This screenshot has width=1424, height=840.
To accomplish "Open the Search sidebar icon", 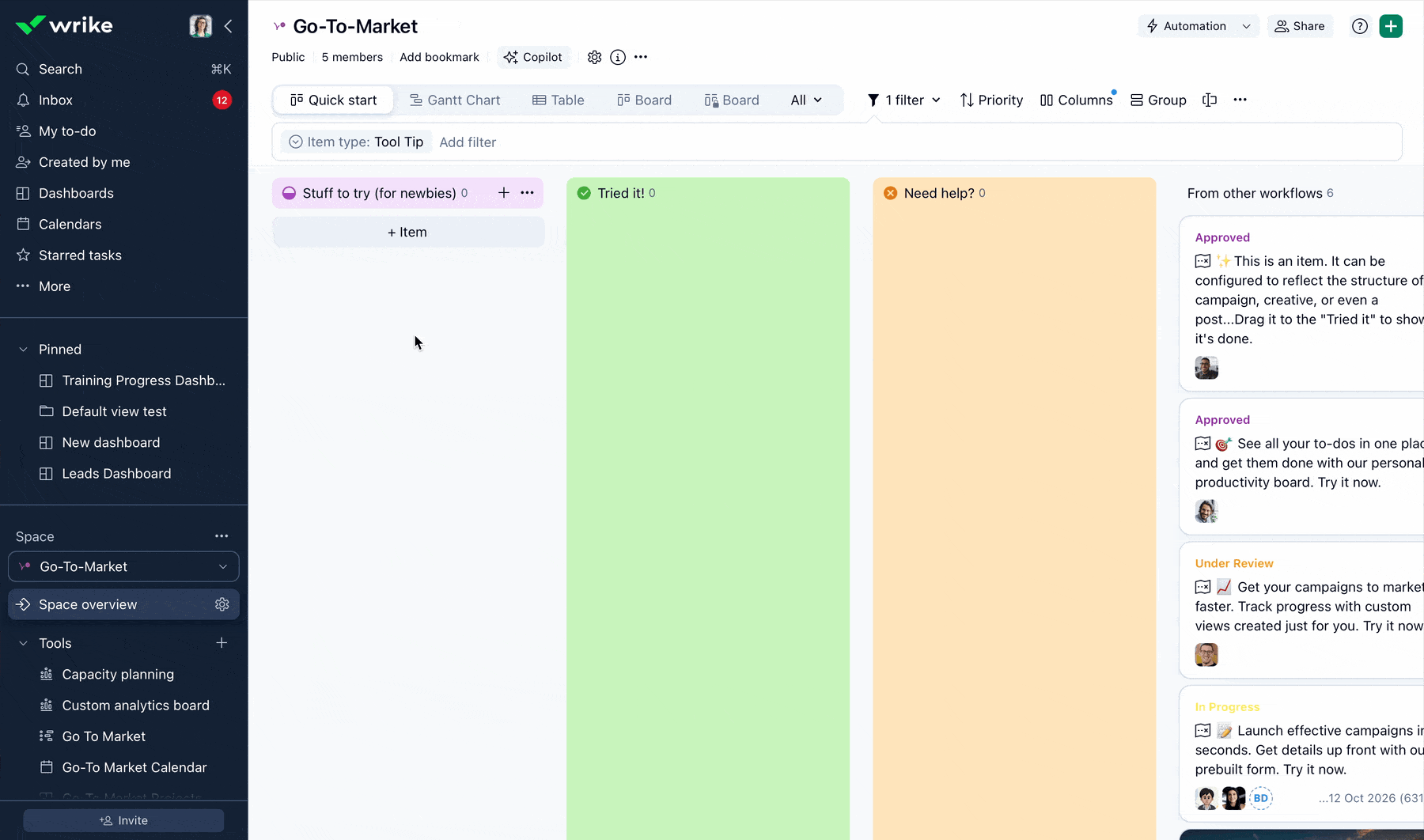I will (22, 69).
